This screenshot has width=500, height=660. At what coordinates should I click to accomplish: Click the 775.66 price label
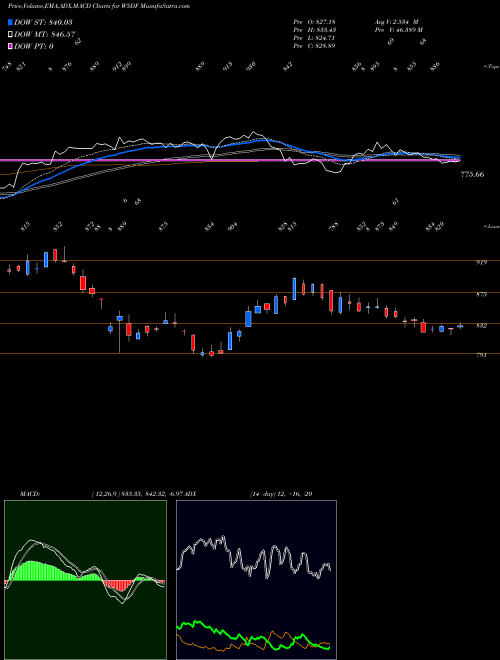(472, 174)
